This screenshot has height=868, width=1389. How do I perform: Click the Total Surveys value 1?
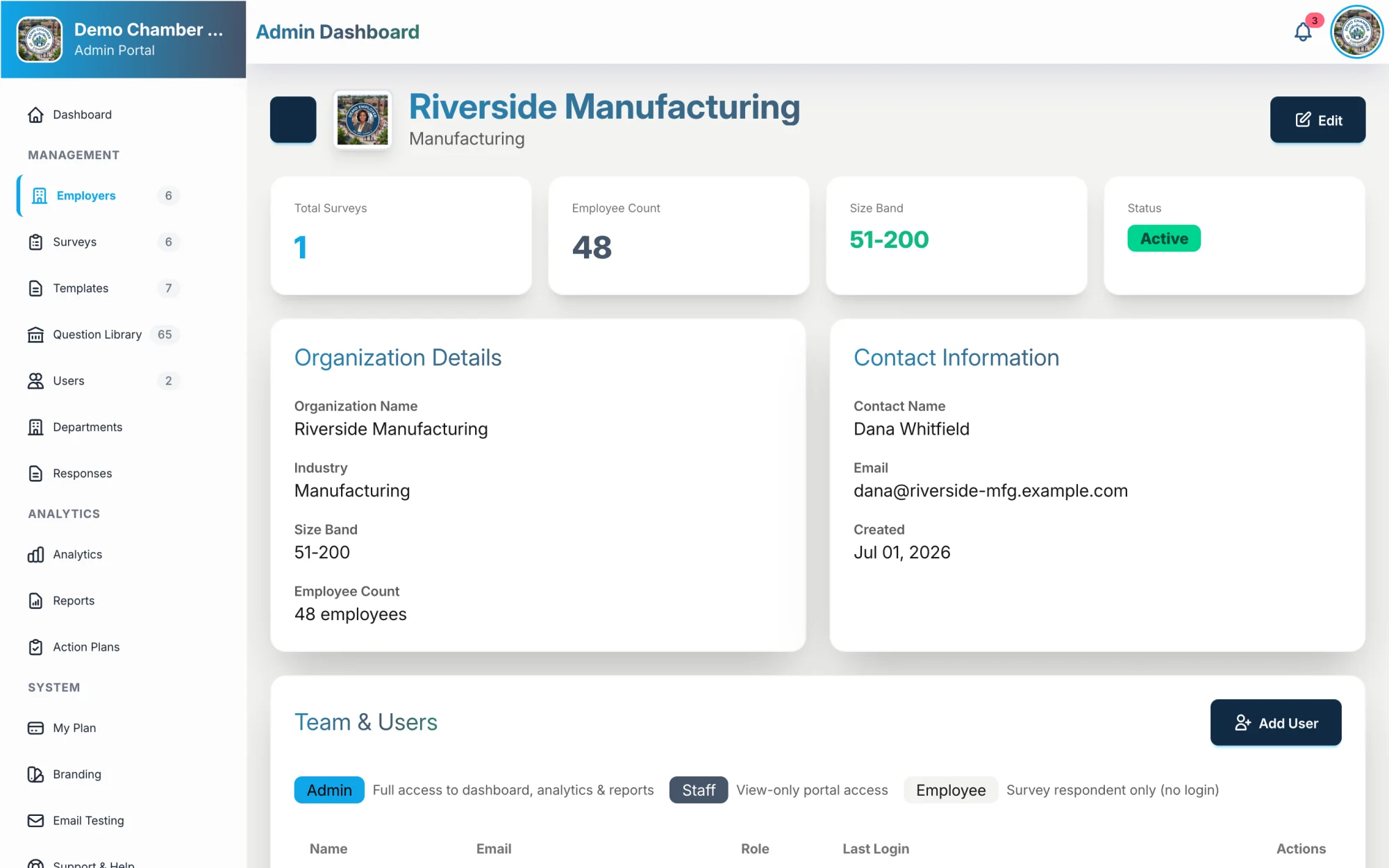pyautogui.click(x=300, y=247)
